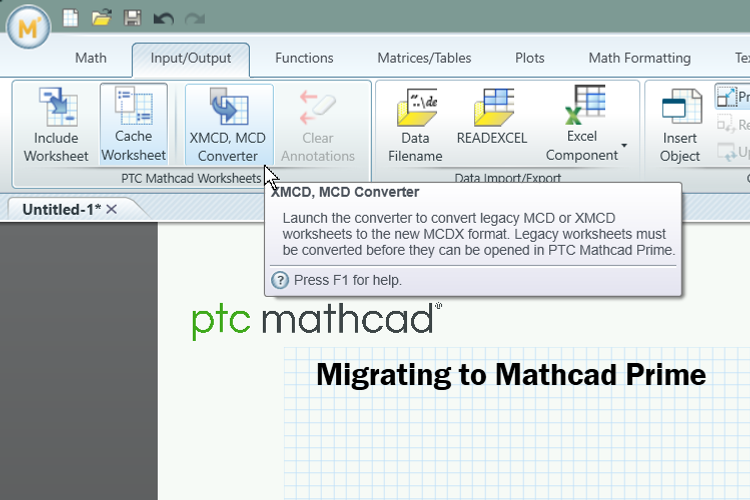Save the worksheet with the floppy disk icon
The width and height of the screenshot is (750, 500).
[x=131, y=17]
